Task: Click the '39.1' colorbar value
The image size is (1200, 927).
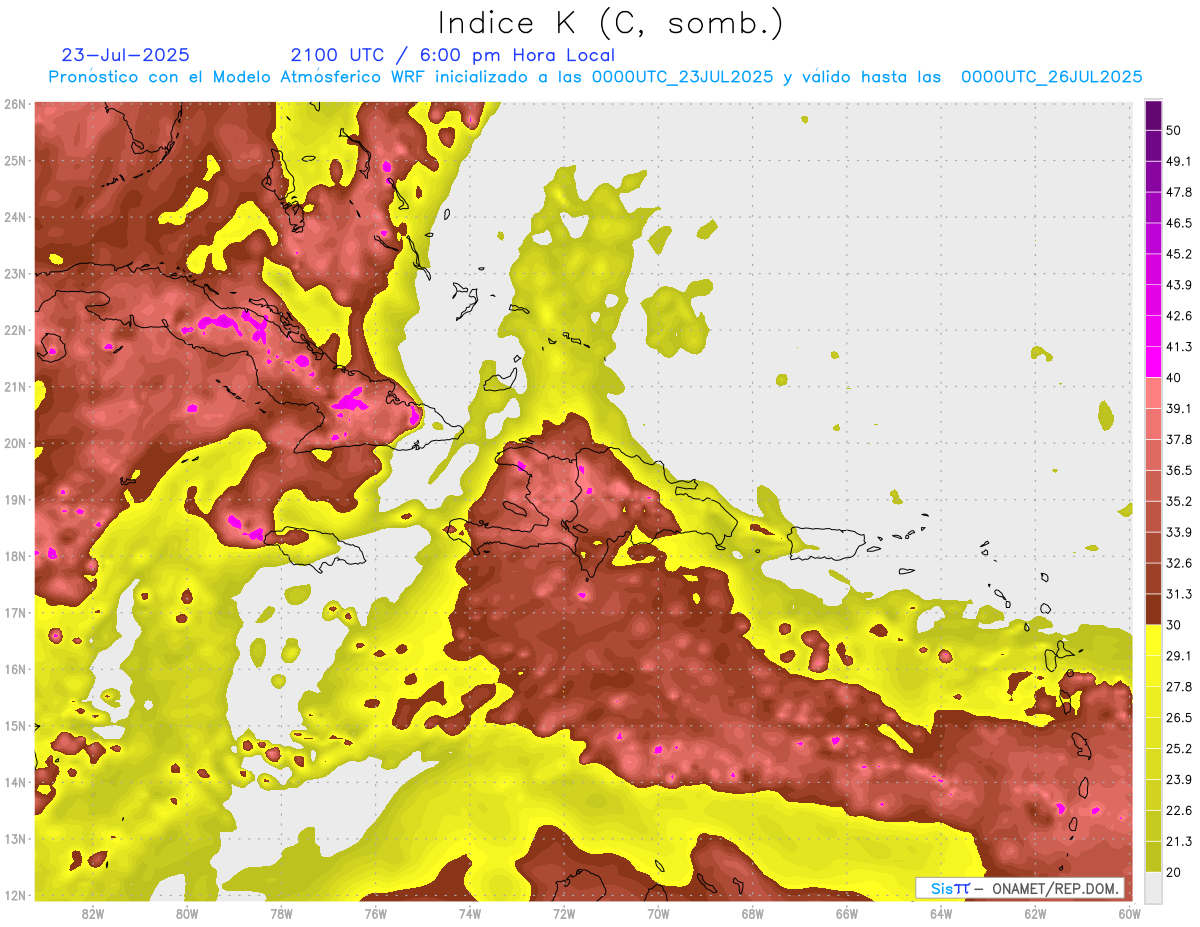Action: [1178, 408]
